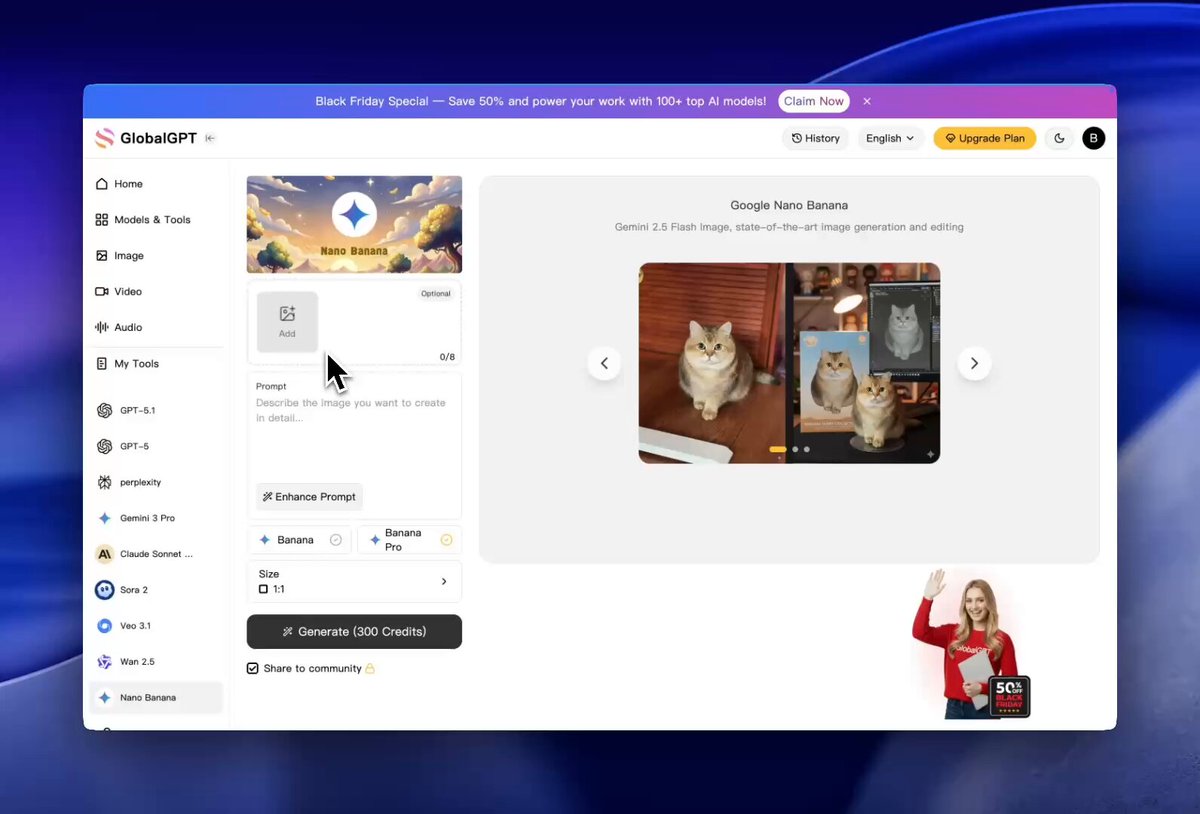Select perplexity model in sidebar

pyautogui.click(x=156, y=482)
